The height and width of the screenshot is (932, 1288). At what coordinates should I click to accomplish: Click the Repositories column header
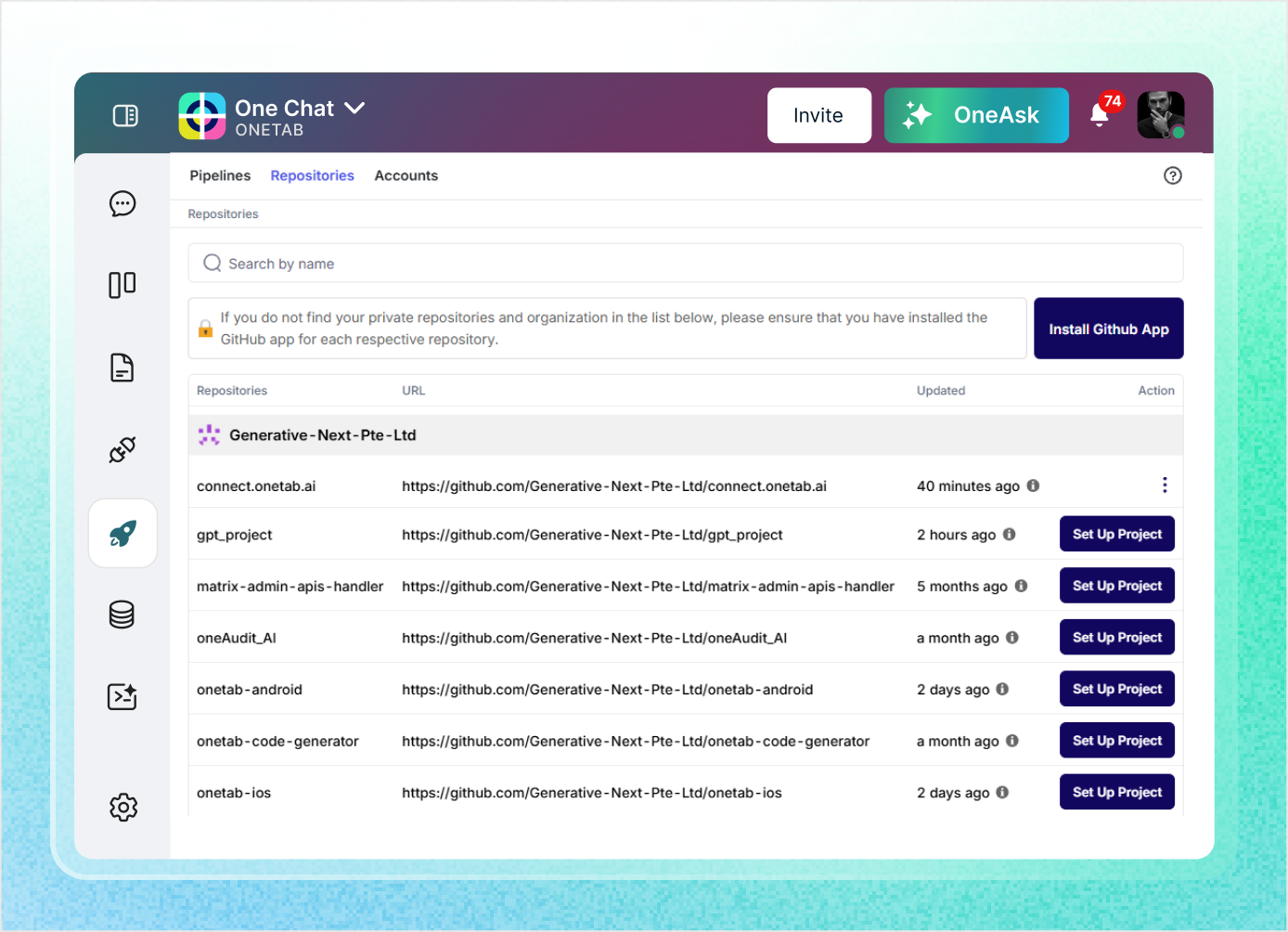point(232,391)
